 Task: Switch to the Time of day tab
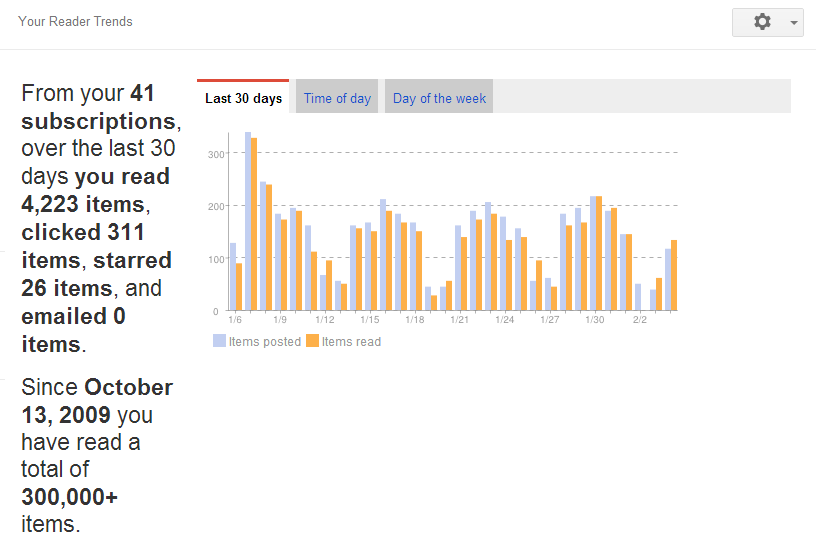click(x=337, y=98)
